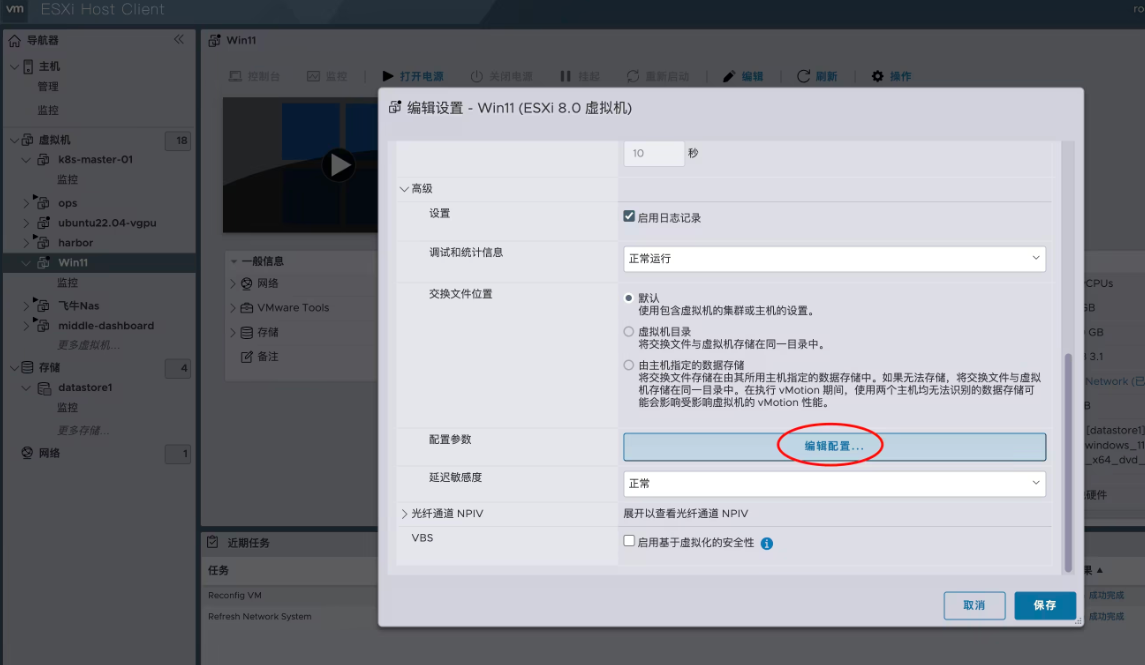Power on the VM with 打开电源

click(x=413, y=76)
